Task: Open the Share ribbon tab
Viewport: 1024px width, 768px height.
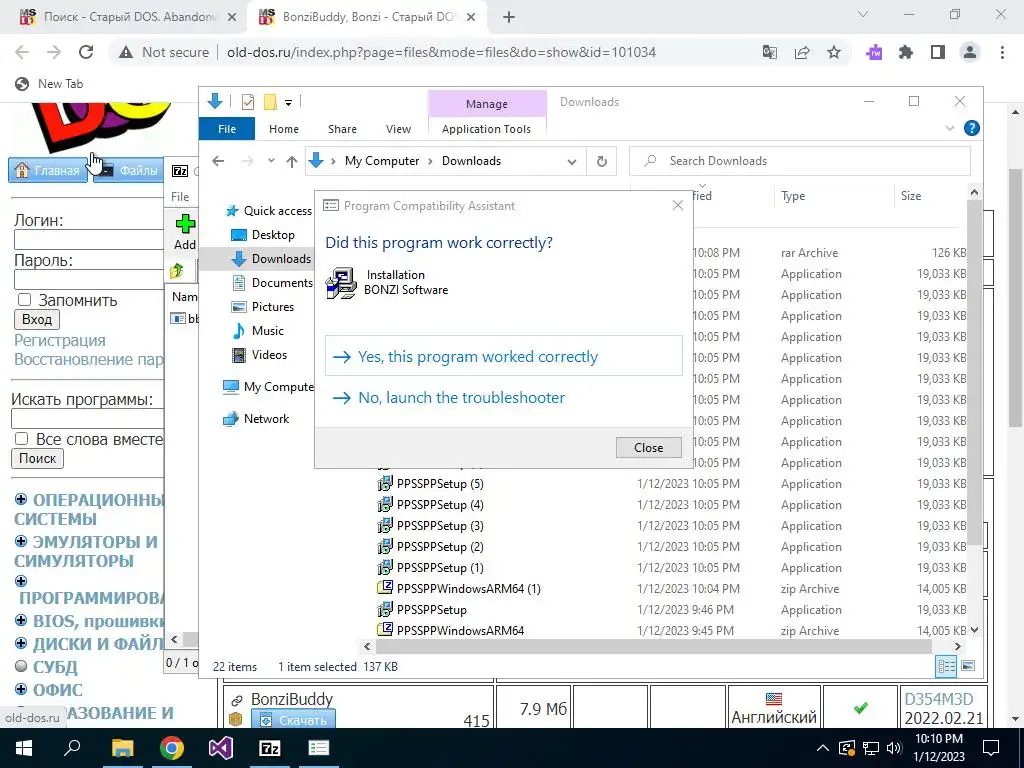Action: pos(342,129)
